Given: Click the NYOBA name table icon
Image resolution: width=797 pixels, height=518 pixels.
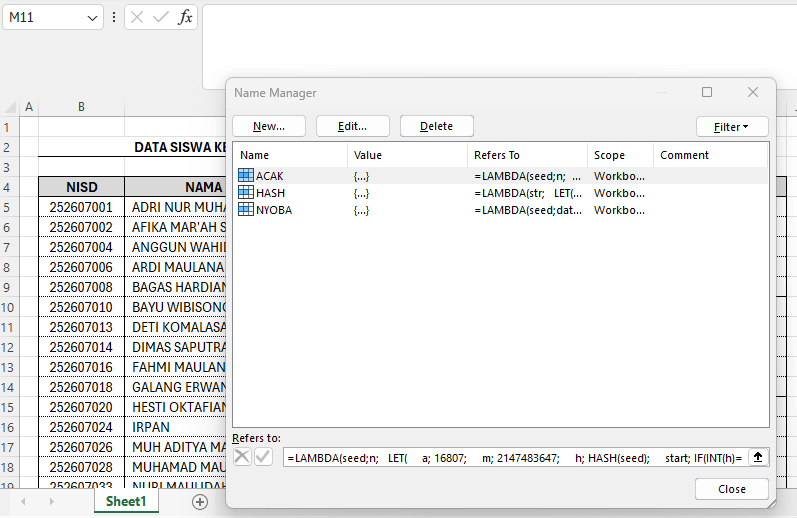Looking at the screenshot, I should (246, 209).
